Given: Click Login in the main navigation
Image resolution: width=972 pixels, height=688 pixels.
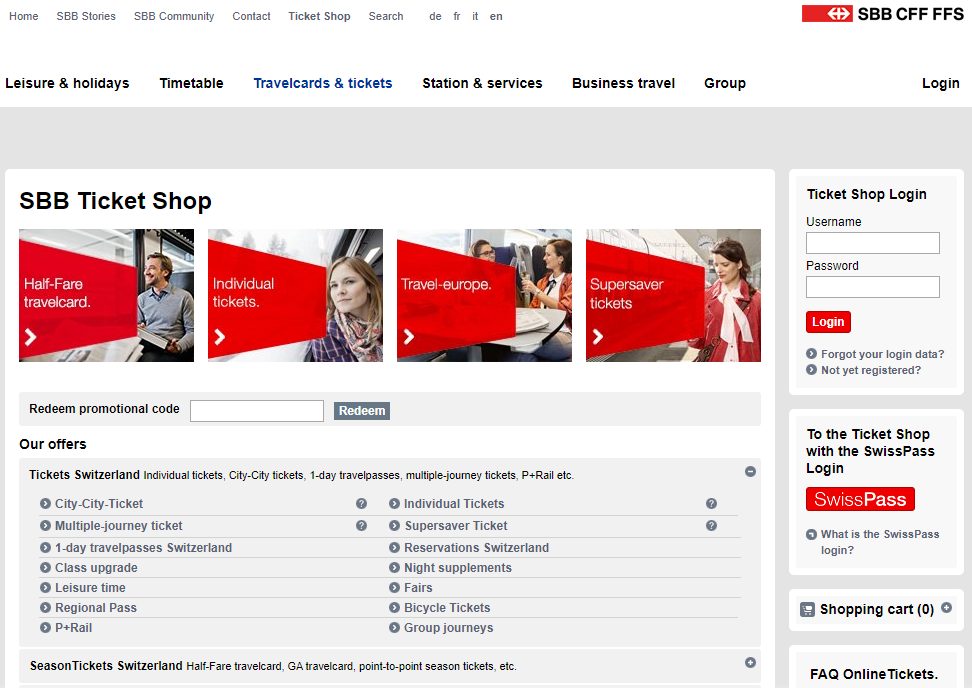Looking at the screenshot, I should 940,83.
